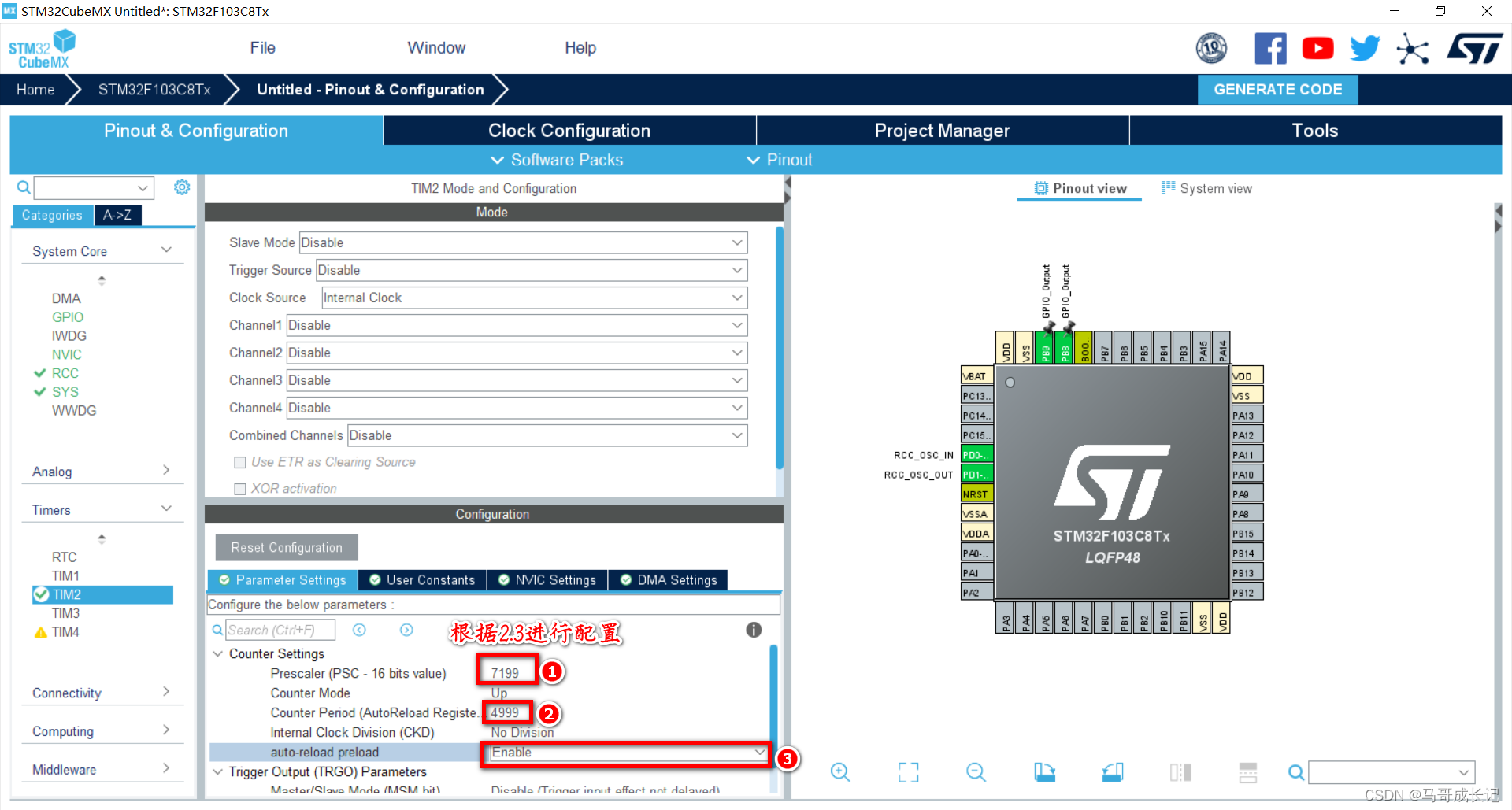Collapse Counter Settings group
This screenshot has width=1512, height=810.
click(218, 653)
